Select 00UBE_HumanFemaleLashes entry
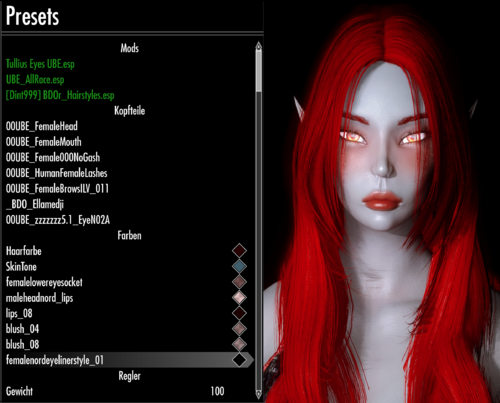 pos(57,173)
